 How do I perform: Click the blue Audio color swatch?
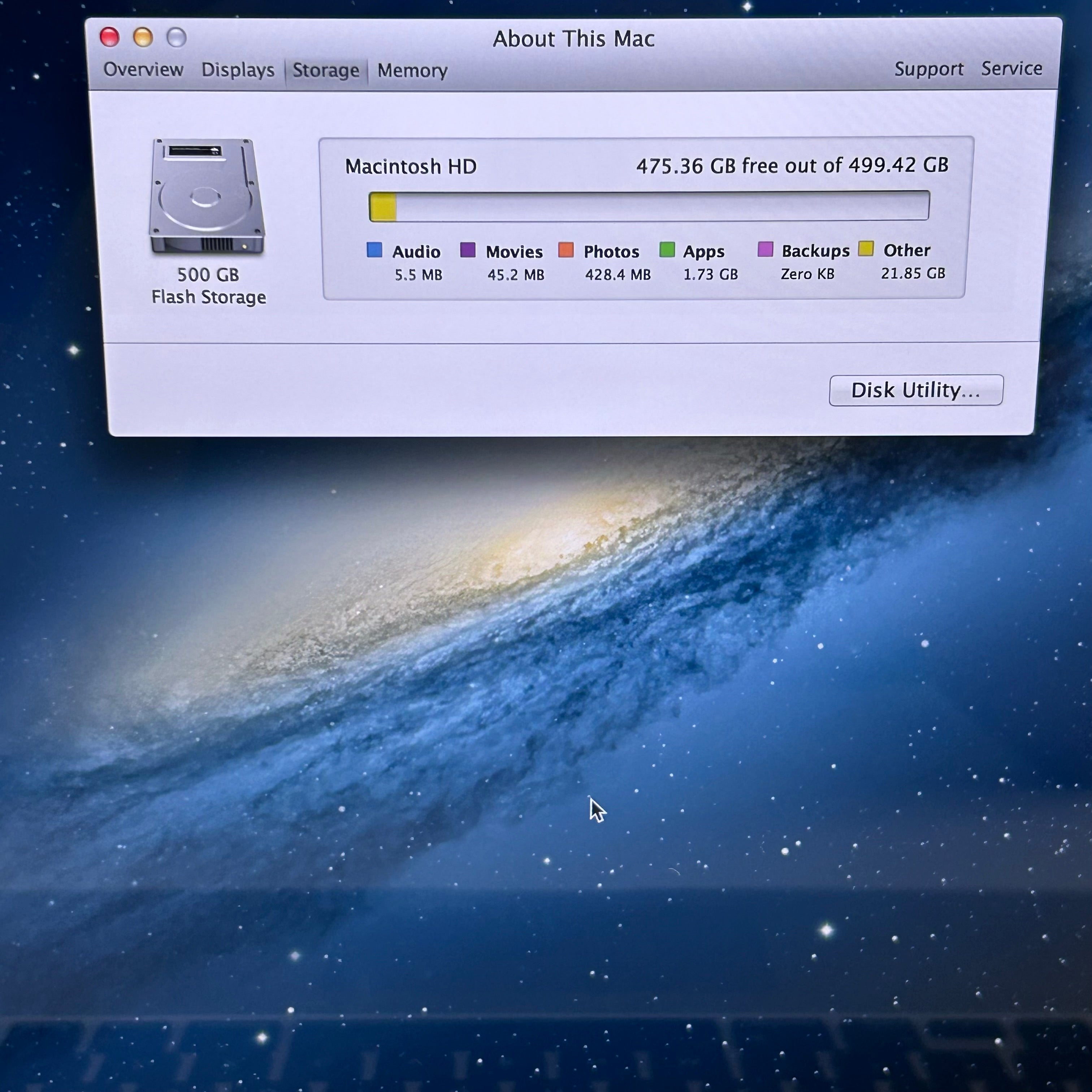point(374,250)
